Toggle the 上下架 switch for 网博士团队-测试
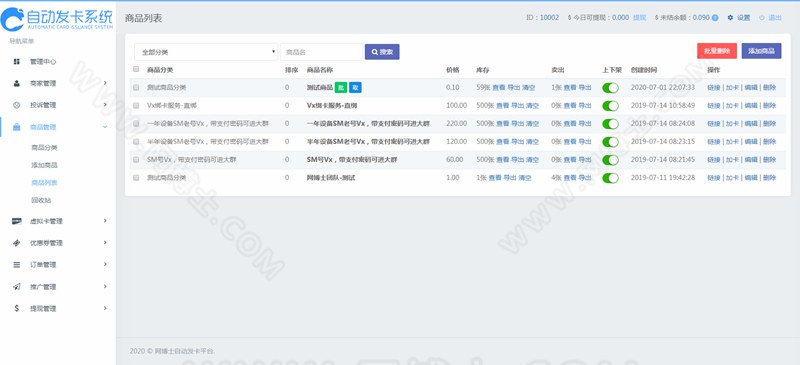 [610, 178]
